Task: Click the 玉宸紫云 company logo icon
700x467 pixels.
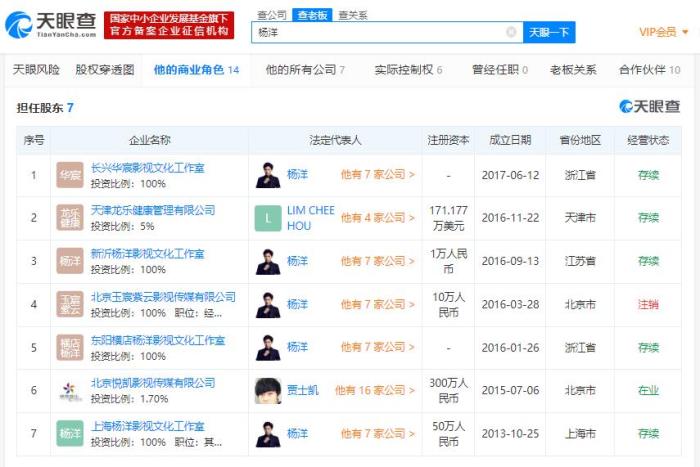Action: 70,304
